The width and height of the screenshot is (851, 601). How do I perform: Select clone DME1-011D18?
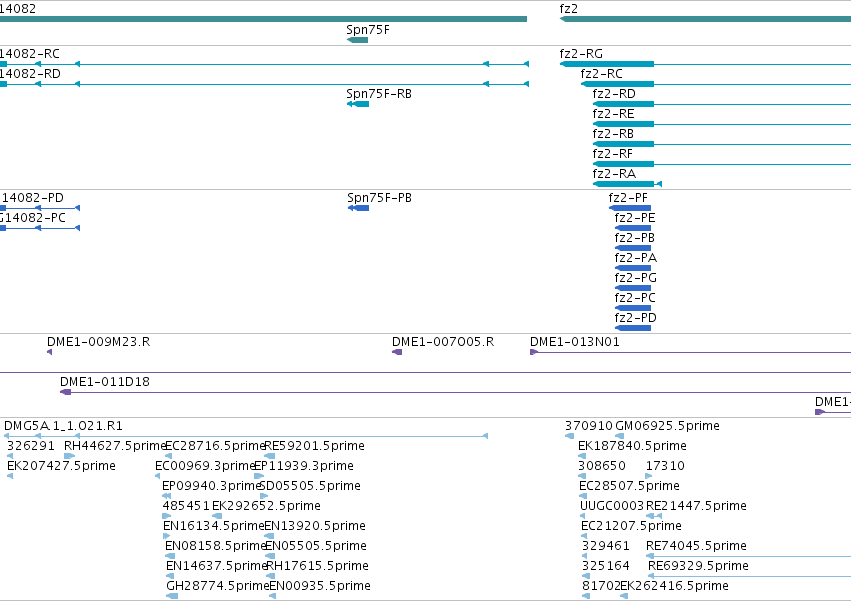[x=105, y=382]
